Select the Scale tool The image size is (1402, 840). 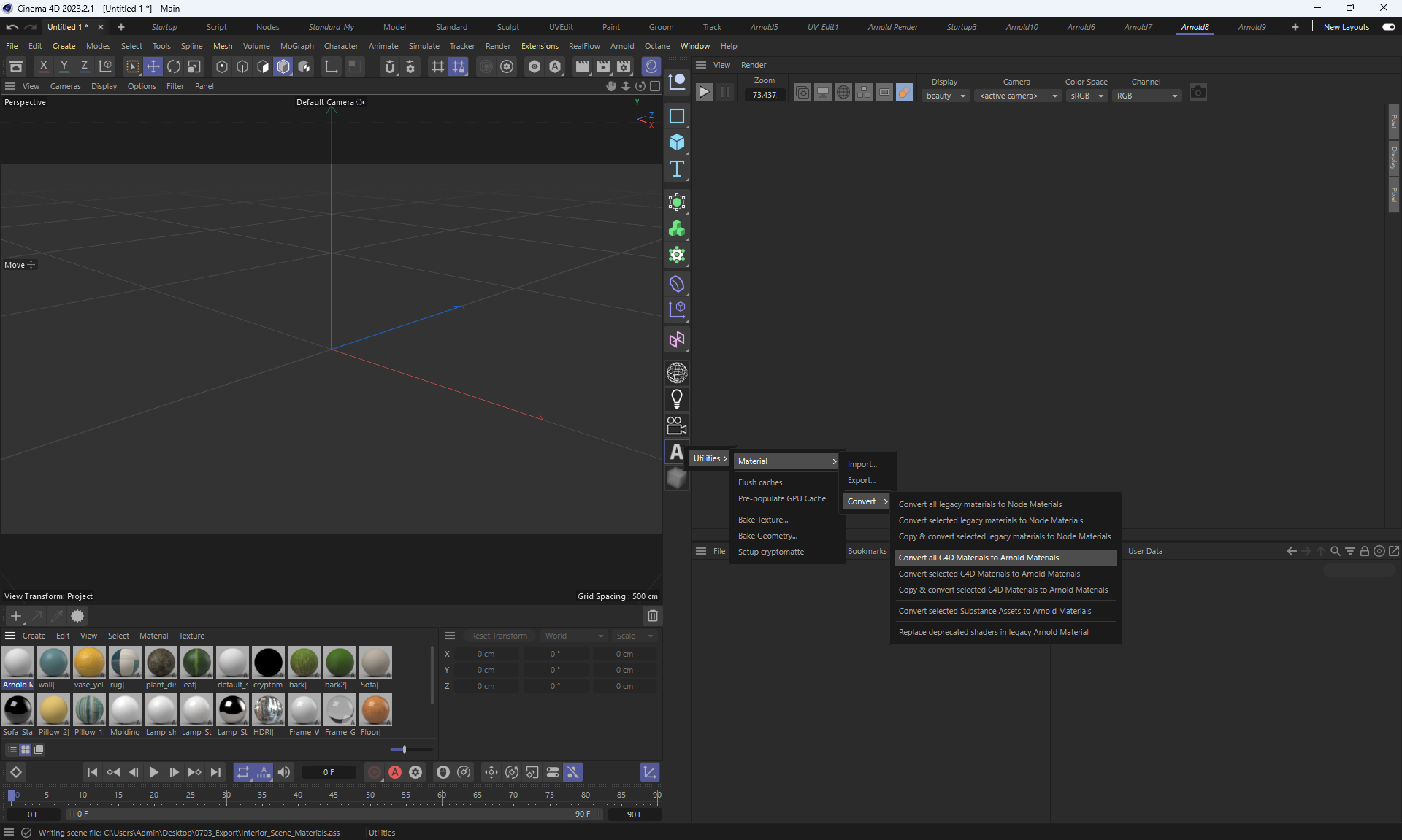[x=194, y=66]
